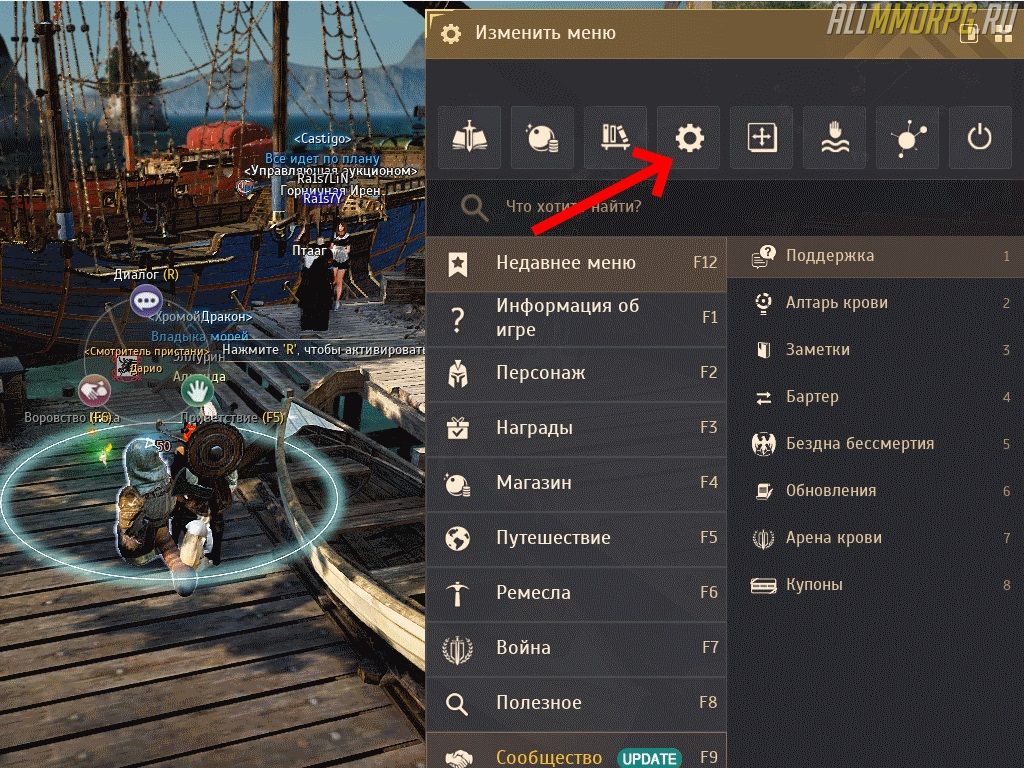
Task: Open the Недавнее меню category
Action: click(576, 263)
